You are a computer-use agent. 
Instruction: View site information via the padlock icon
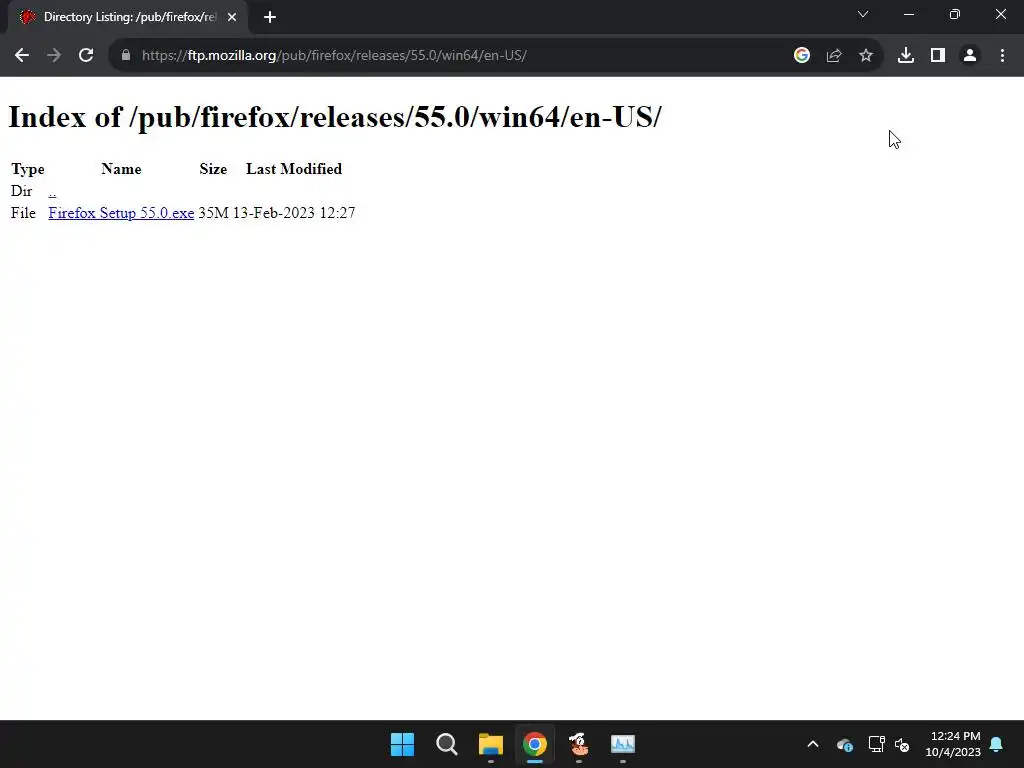point(126,56)
